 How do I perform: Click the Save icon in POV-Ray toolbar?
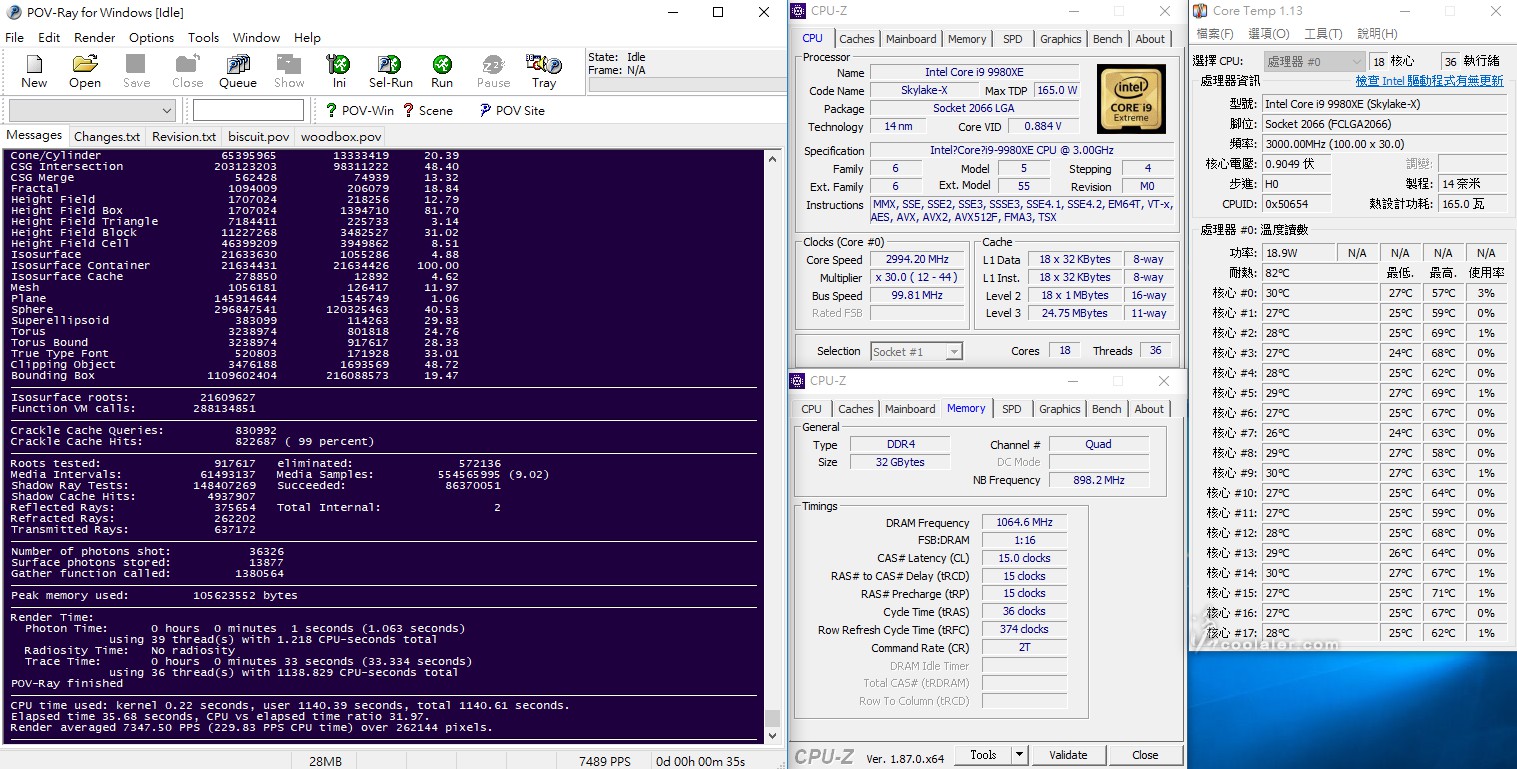[x=136, y=65]
